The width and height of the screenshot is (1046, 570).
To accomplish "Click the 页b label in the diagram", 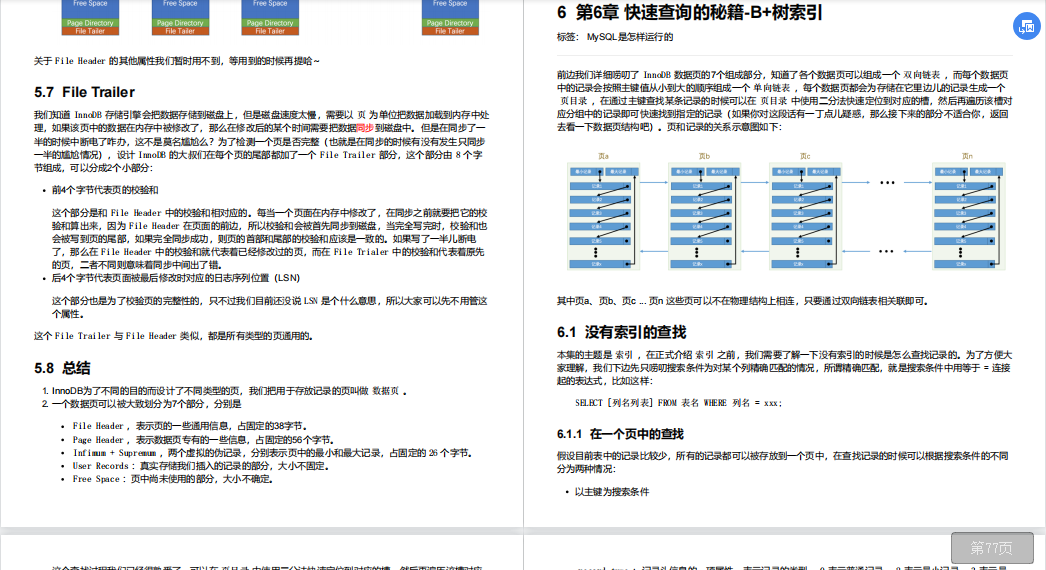I will coord(704,156).
